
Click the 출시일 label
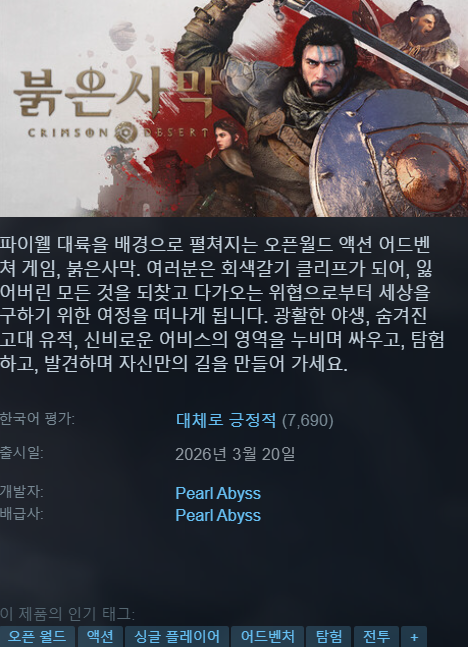coord(21,453)
